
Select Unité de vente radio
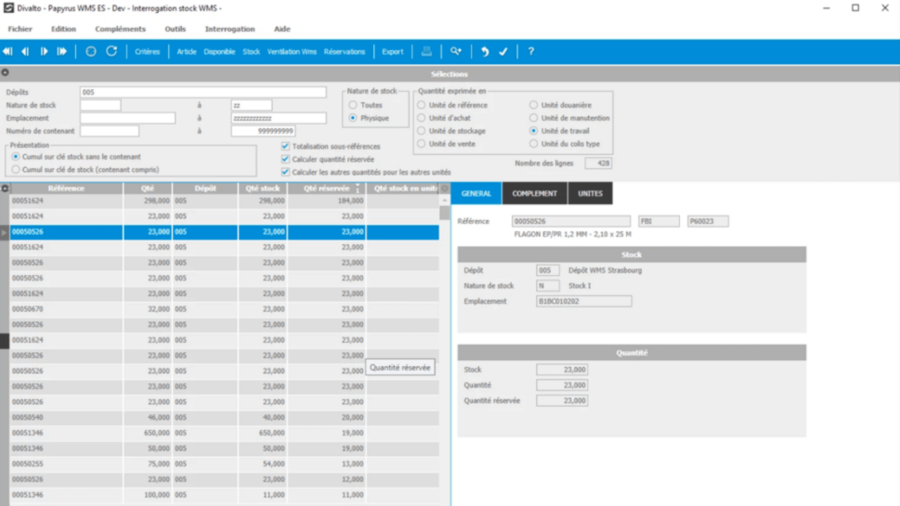pyautogui.click(x=422, y=143)
